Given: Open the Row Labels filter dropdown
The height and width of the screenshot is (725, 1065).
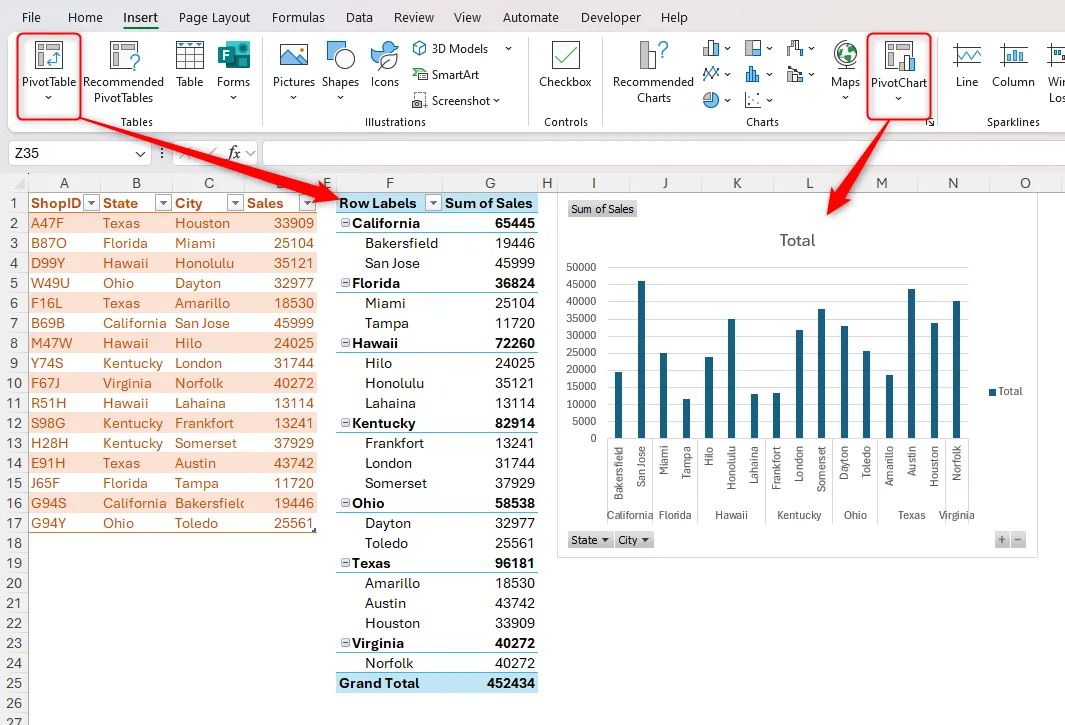Looking at the screenshot, I should [x=433, y=203].
